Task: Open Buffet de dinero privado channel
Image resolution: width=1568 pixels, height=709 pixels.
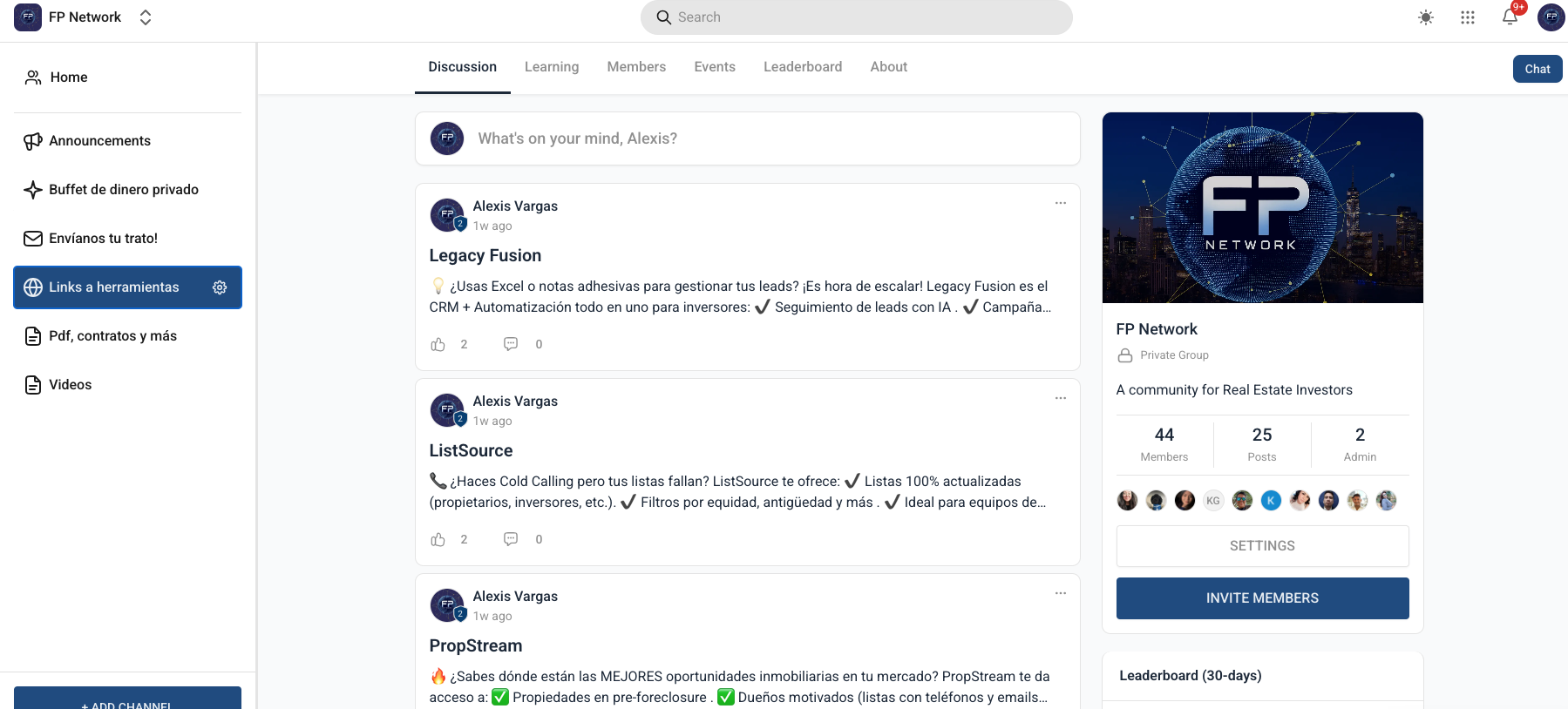Action: tap(128, 190)
